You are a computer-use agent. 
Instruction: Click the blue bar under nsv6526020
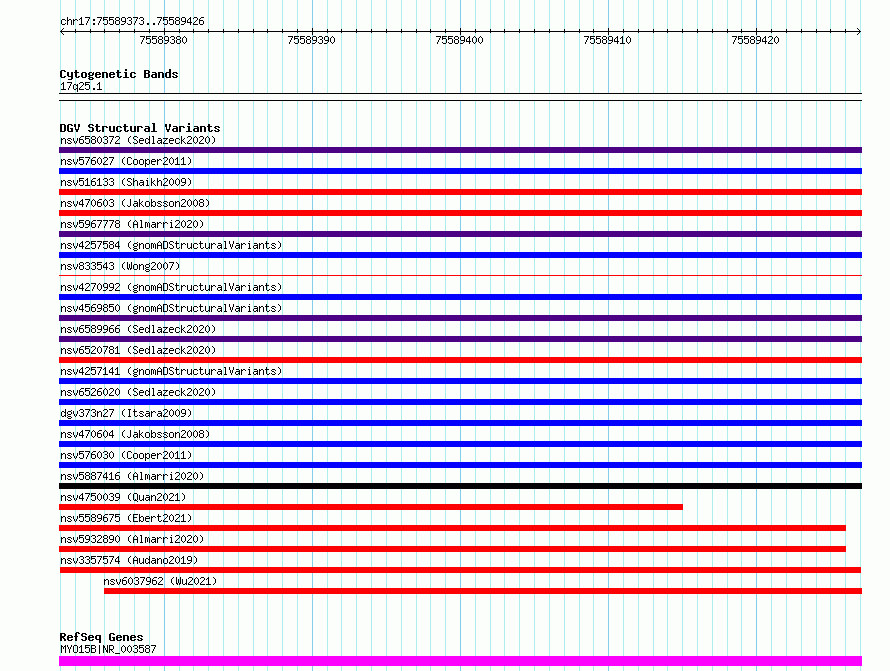coord(460,402)
